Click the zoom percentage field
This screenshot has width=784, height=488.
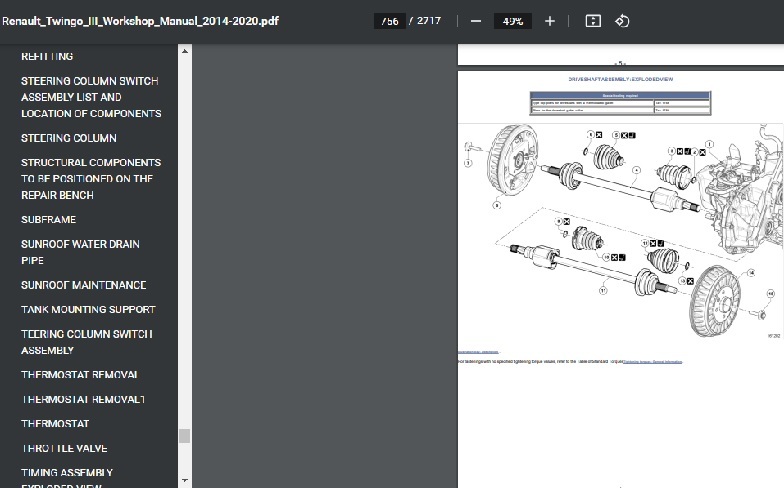[512, 21]
